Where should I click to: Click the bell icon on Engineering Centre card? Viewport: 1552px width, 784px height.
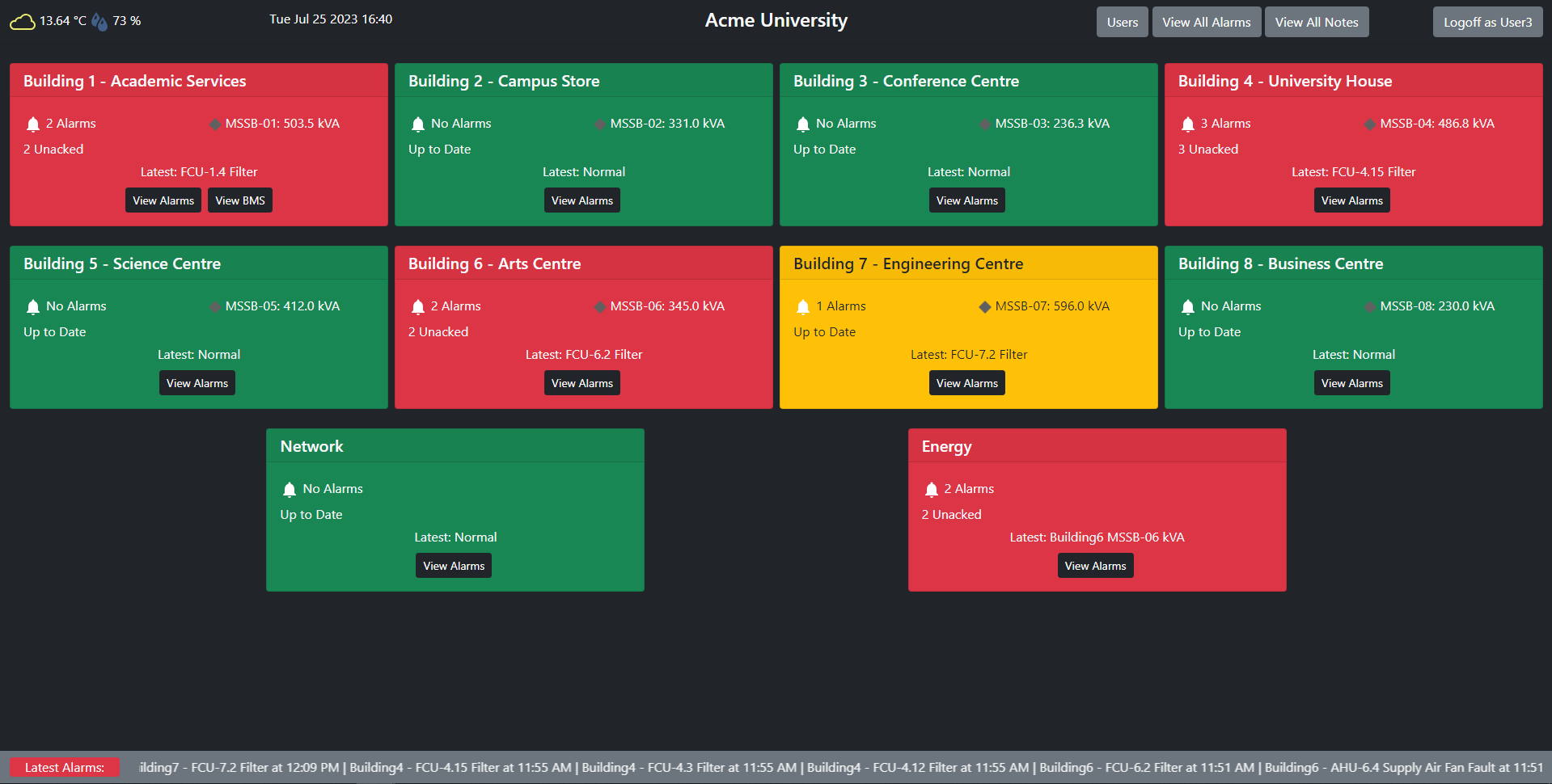[803, 306]
